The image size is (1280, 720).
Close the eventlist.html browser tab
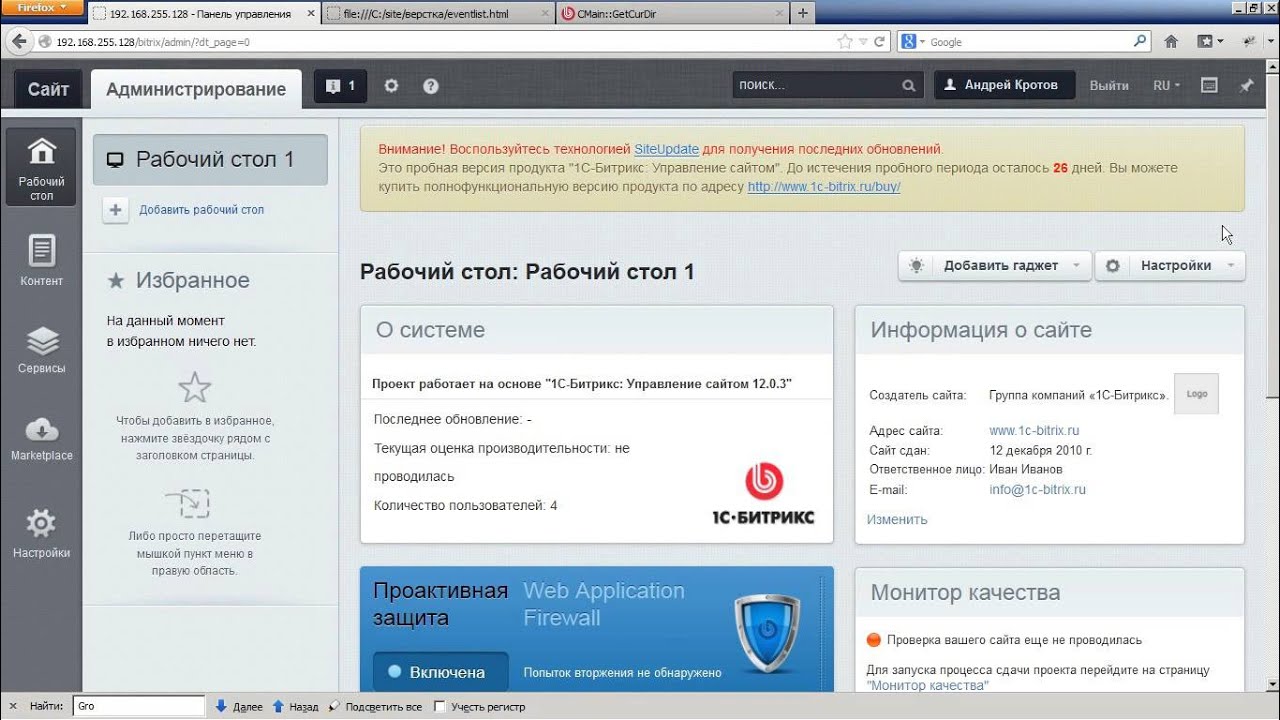(543, 14)
